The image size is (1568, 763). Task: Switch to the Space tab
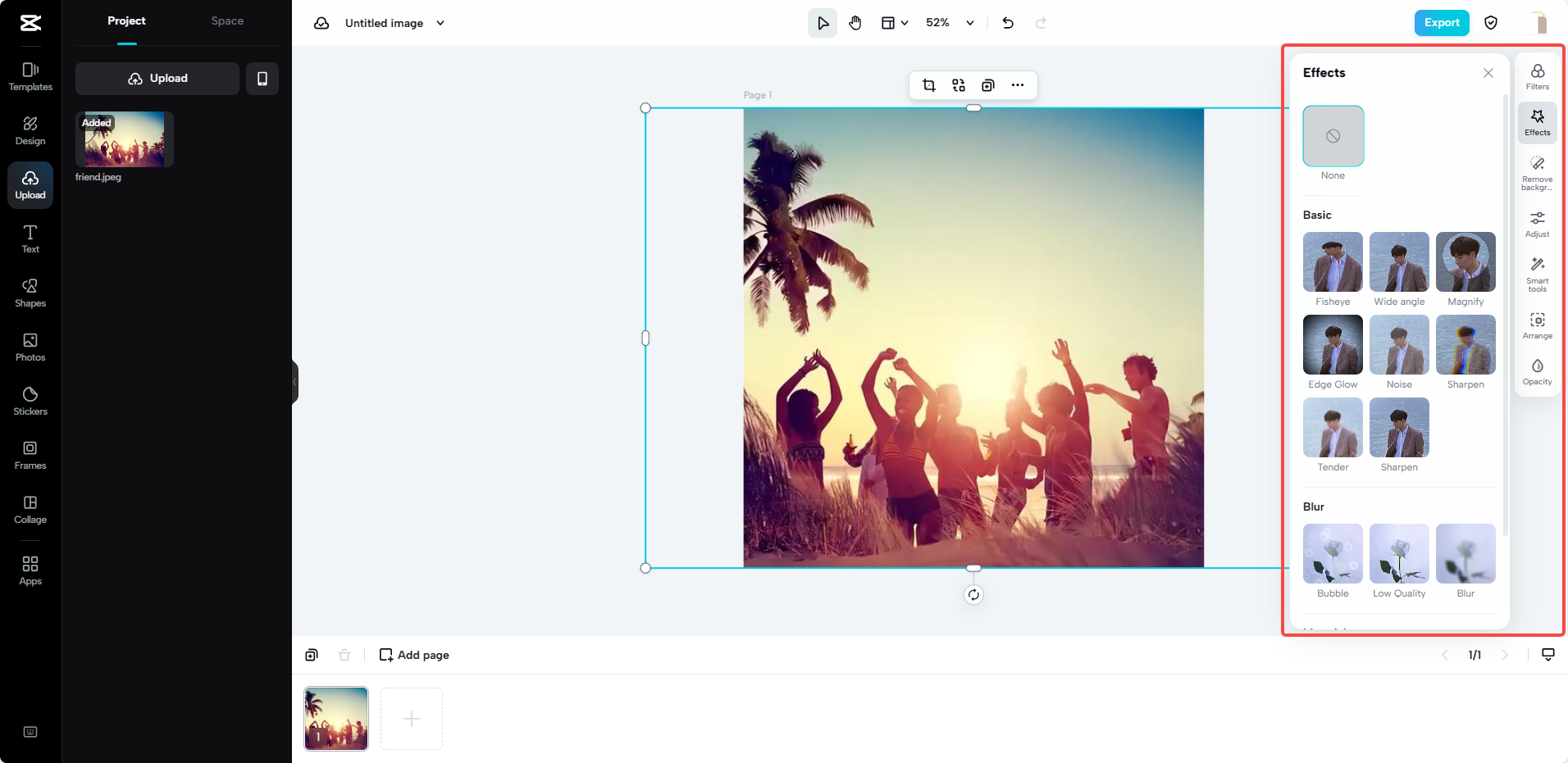pos(226,20)
